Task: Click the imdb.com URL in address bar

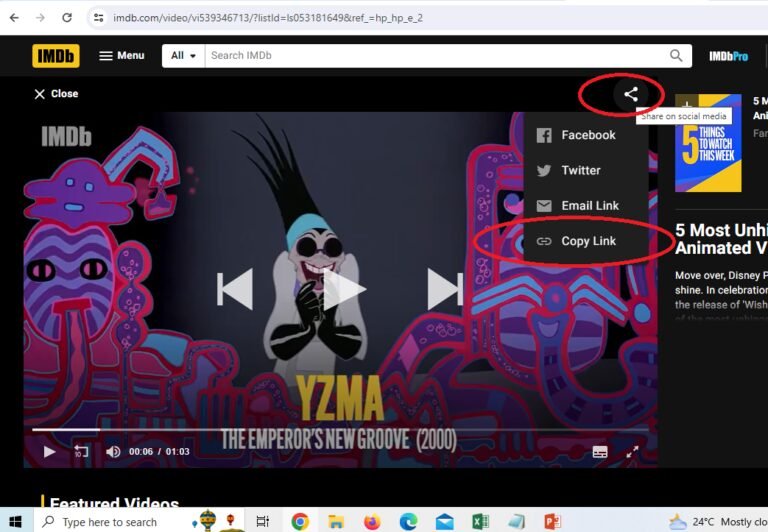Action: [268, 18]
